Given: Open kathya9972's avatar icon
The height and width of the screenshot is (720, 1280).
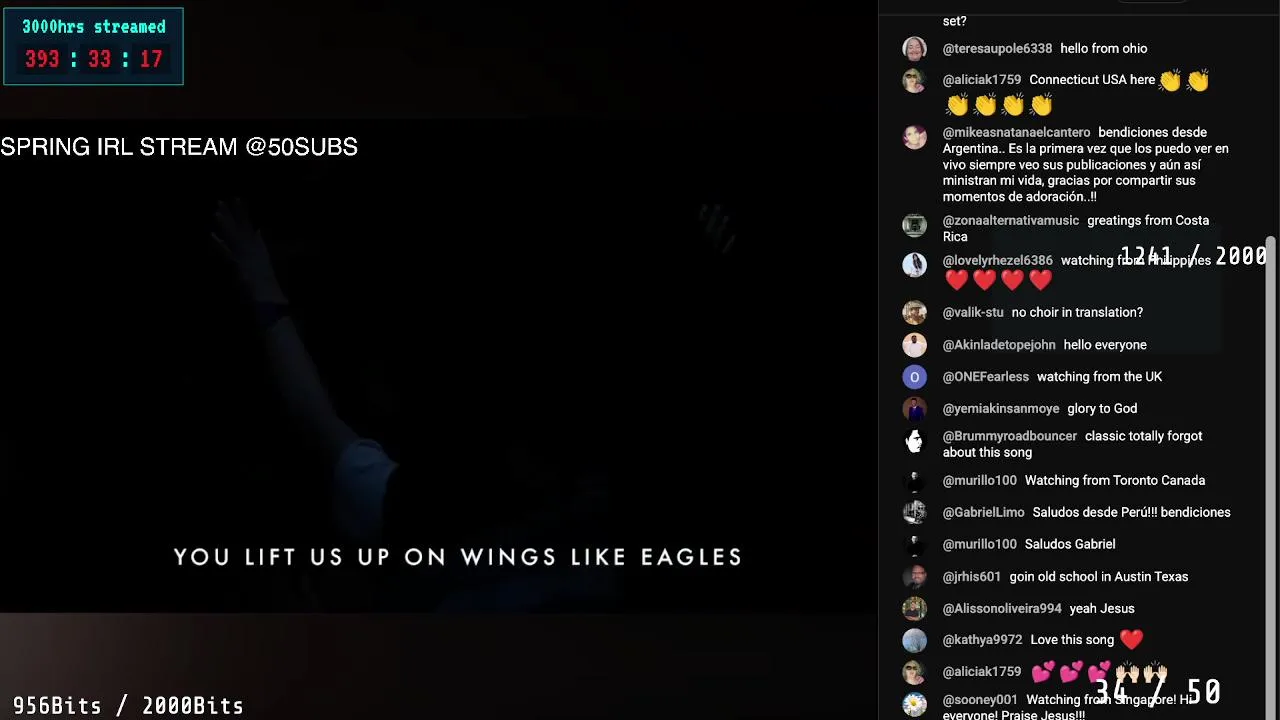Looking at the screenshot, I should [x=914, y=640].
